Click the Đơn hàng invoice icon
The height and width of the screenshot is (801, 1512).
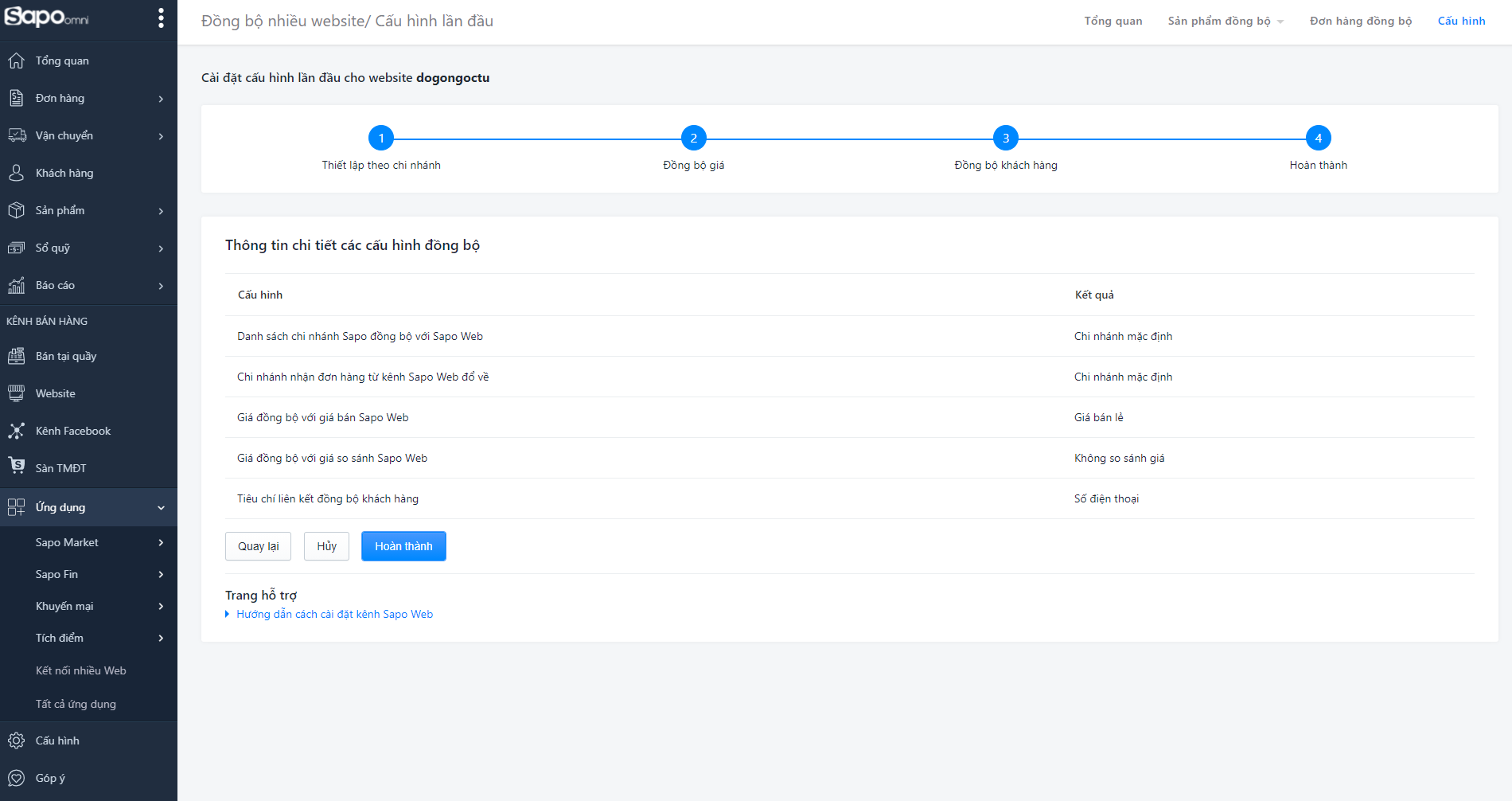point(17,98)
